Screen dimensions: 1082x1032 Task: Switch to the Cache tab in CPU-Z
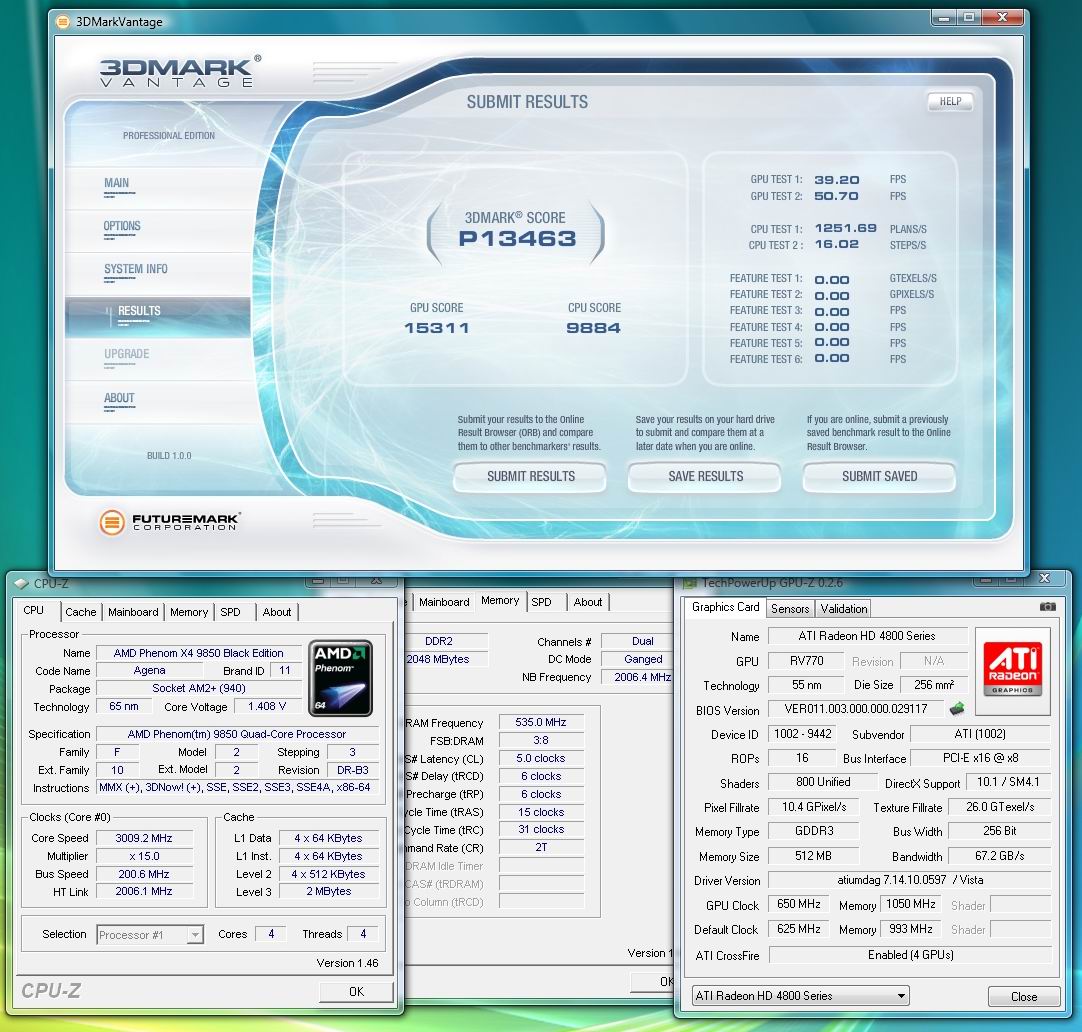tap(81, 612)
